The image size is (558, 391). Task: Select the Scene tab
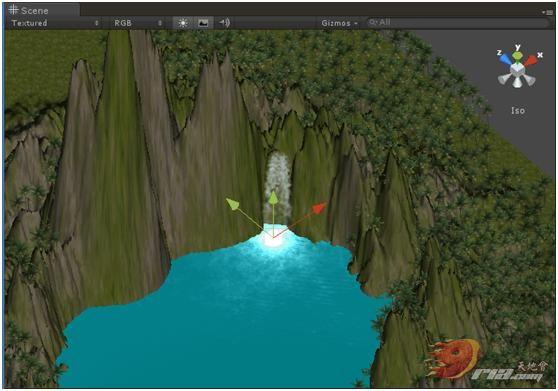[29, 10]
